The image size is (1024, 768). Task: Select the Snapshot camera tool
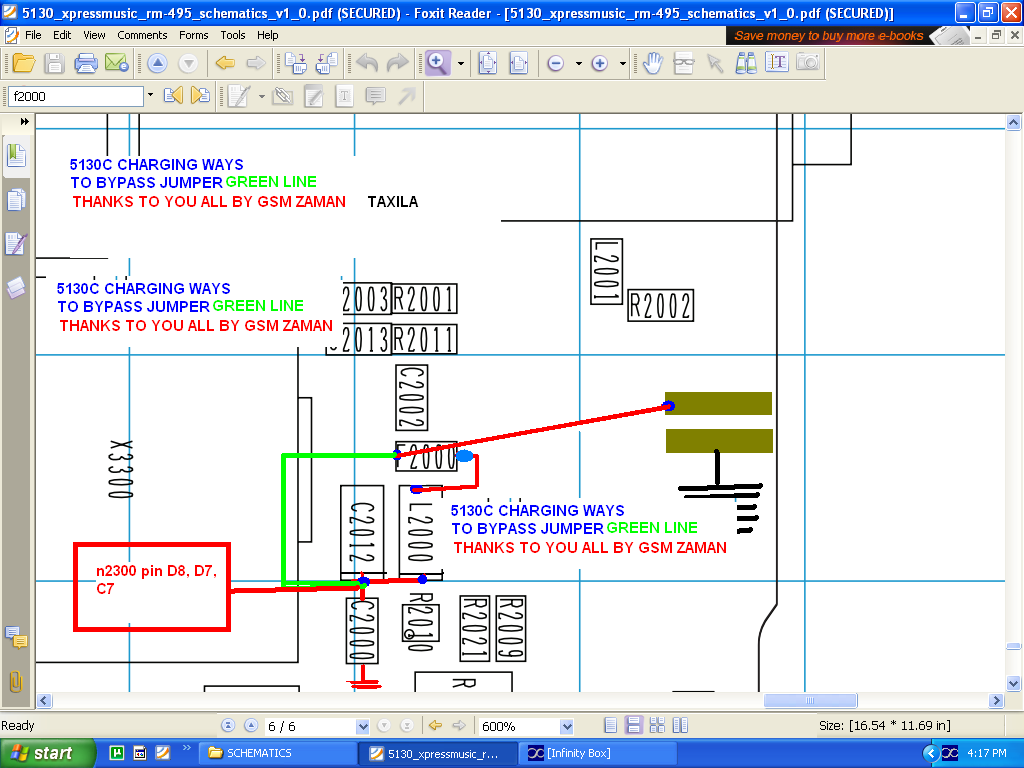(x=808, y=63)
